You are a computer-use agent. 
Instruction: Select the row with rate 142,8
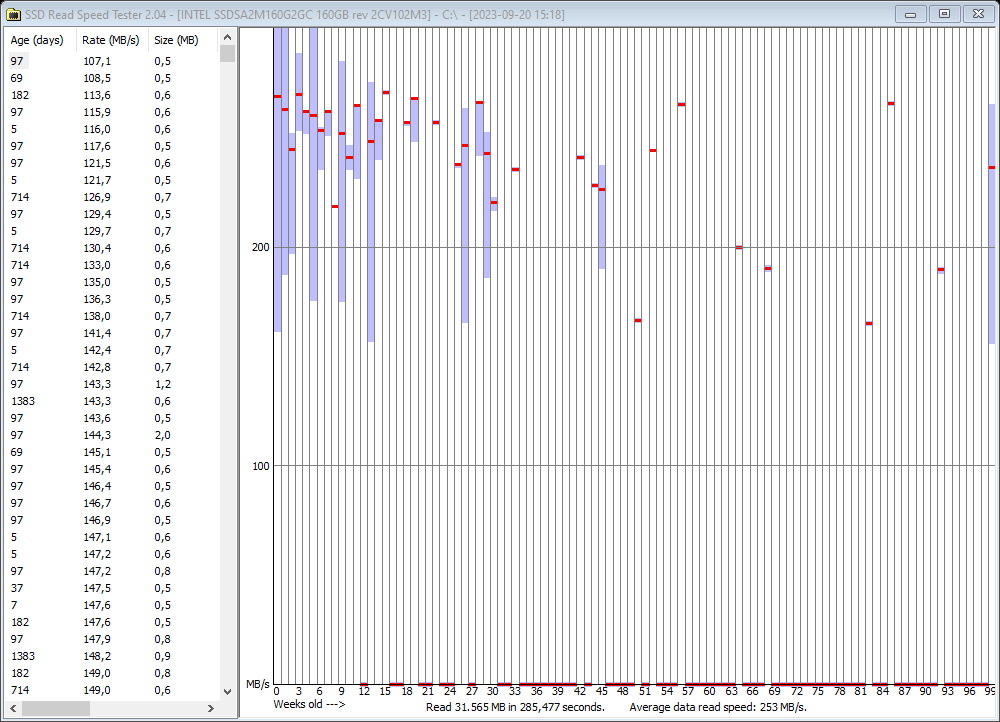tap(113, 367)
